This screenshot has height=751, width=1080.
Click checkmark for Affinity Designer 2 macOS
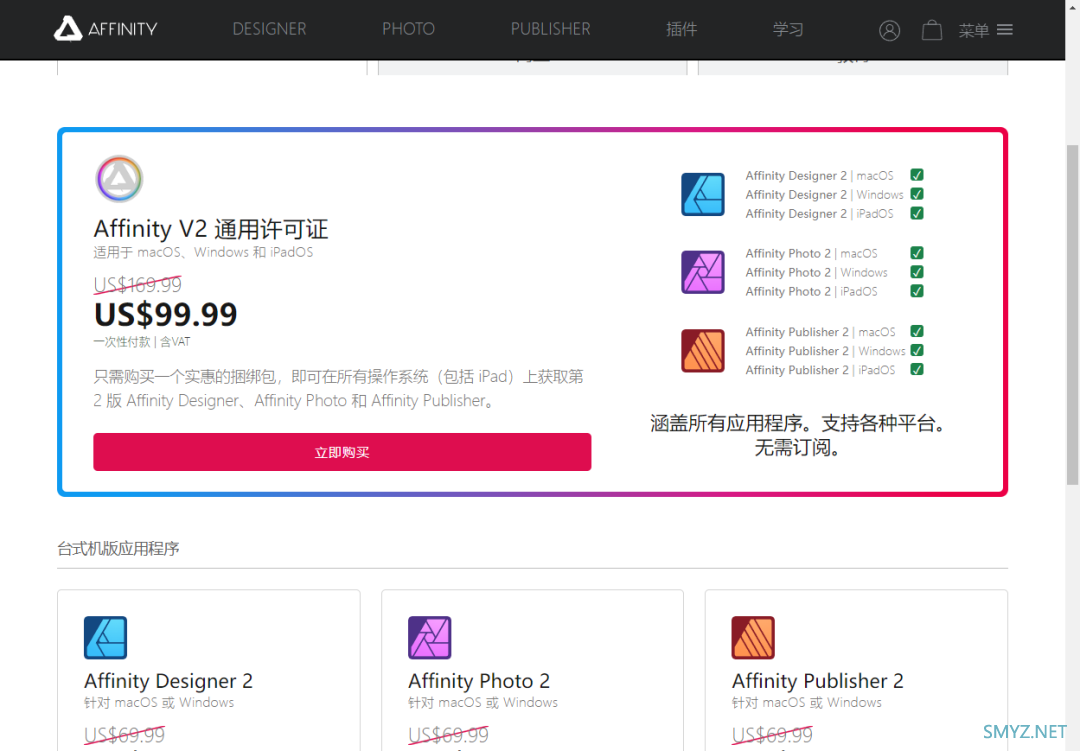pos(917,175)
